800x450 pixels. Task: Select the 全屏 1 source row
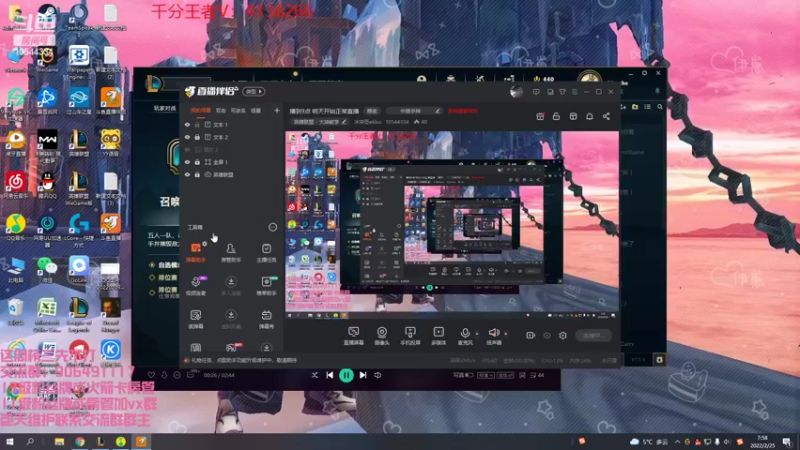[x=232, y=162]
